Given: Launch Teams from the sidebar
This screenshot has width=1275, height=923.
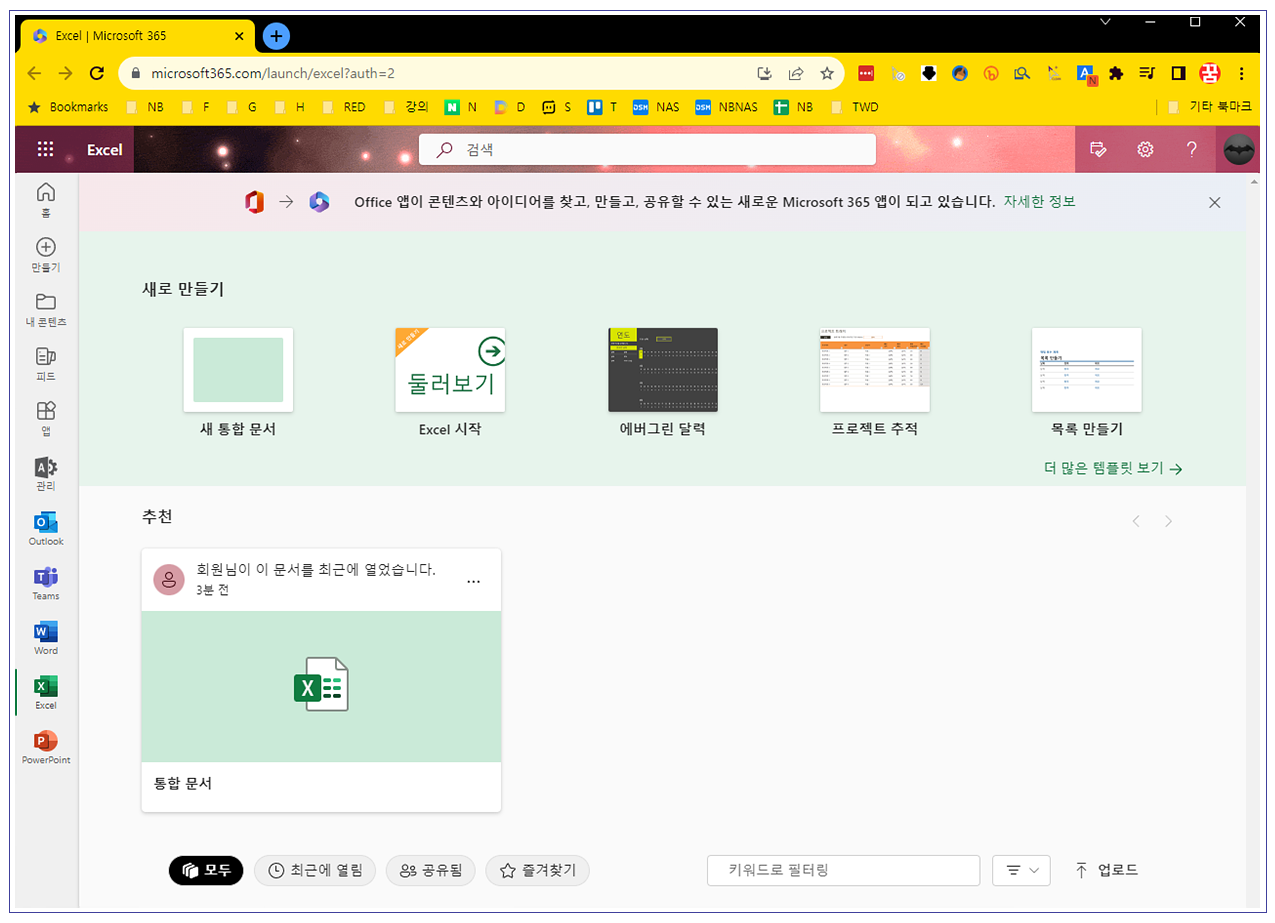Looking at the screenshot, I should (x=46, y=584).
